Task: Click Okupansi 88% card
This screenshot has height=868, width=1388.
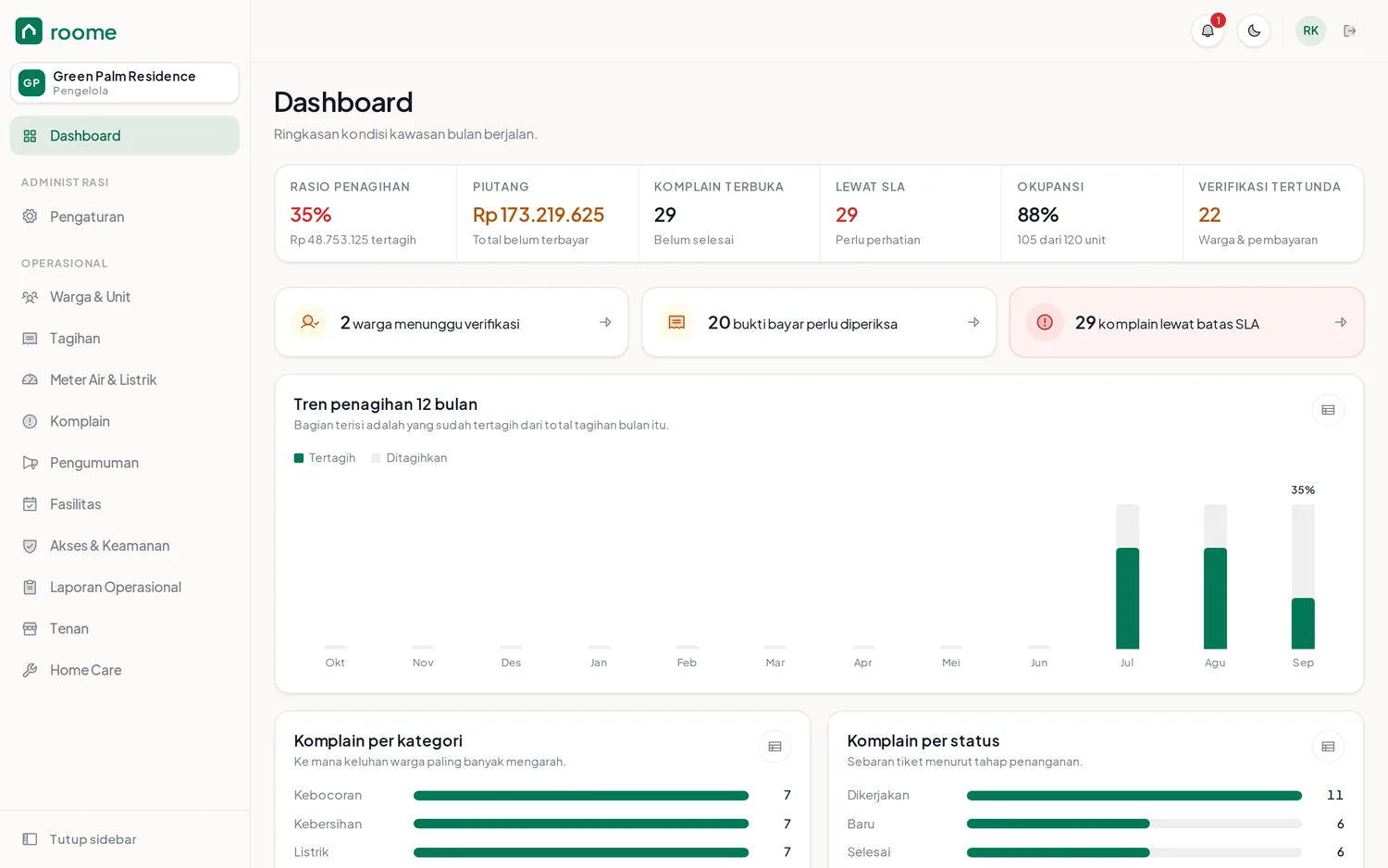Action: pyautogui.click(x=1092, y=214)
